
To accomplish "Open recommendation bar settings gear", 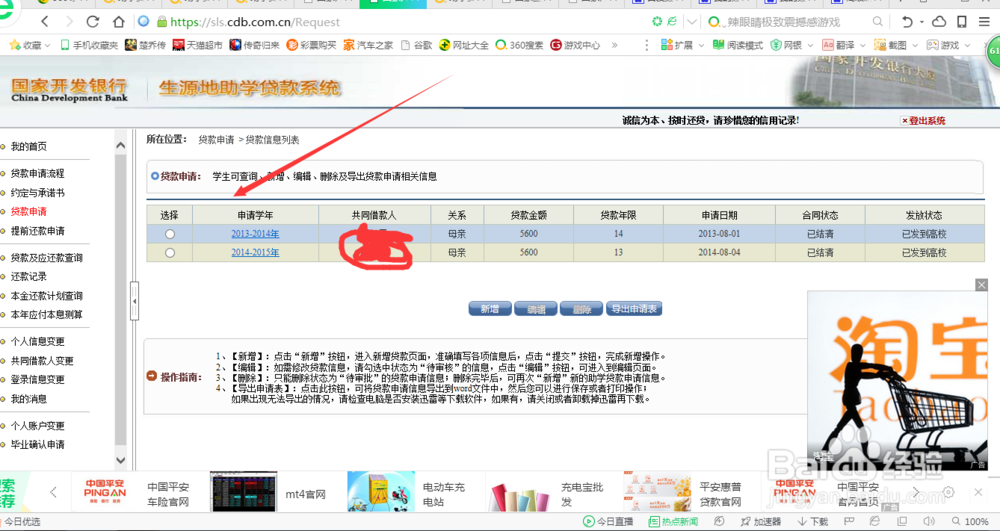I will coord(948,491).
